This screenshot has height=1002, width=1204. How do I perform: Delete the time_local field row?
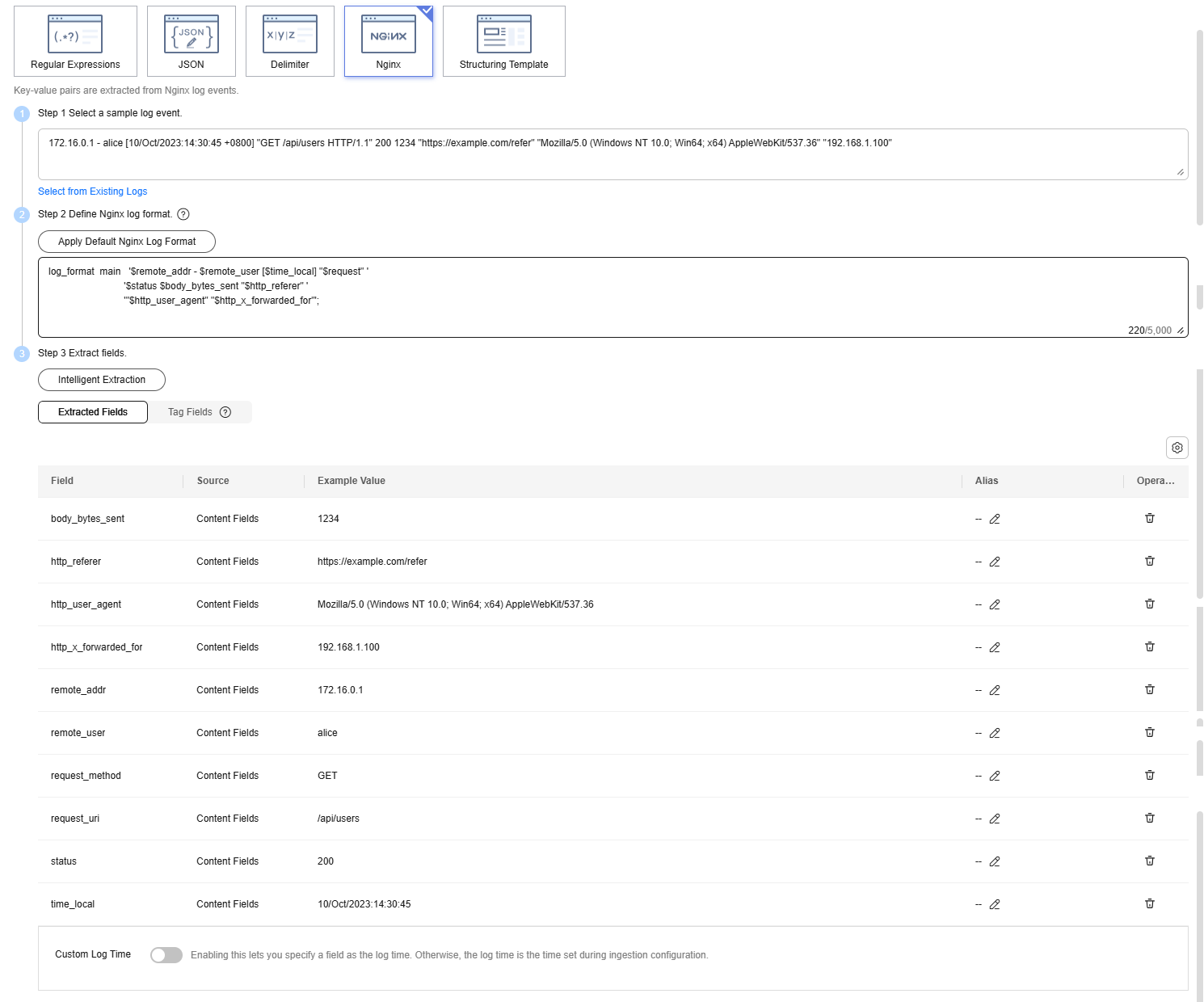coord(1149,904)
